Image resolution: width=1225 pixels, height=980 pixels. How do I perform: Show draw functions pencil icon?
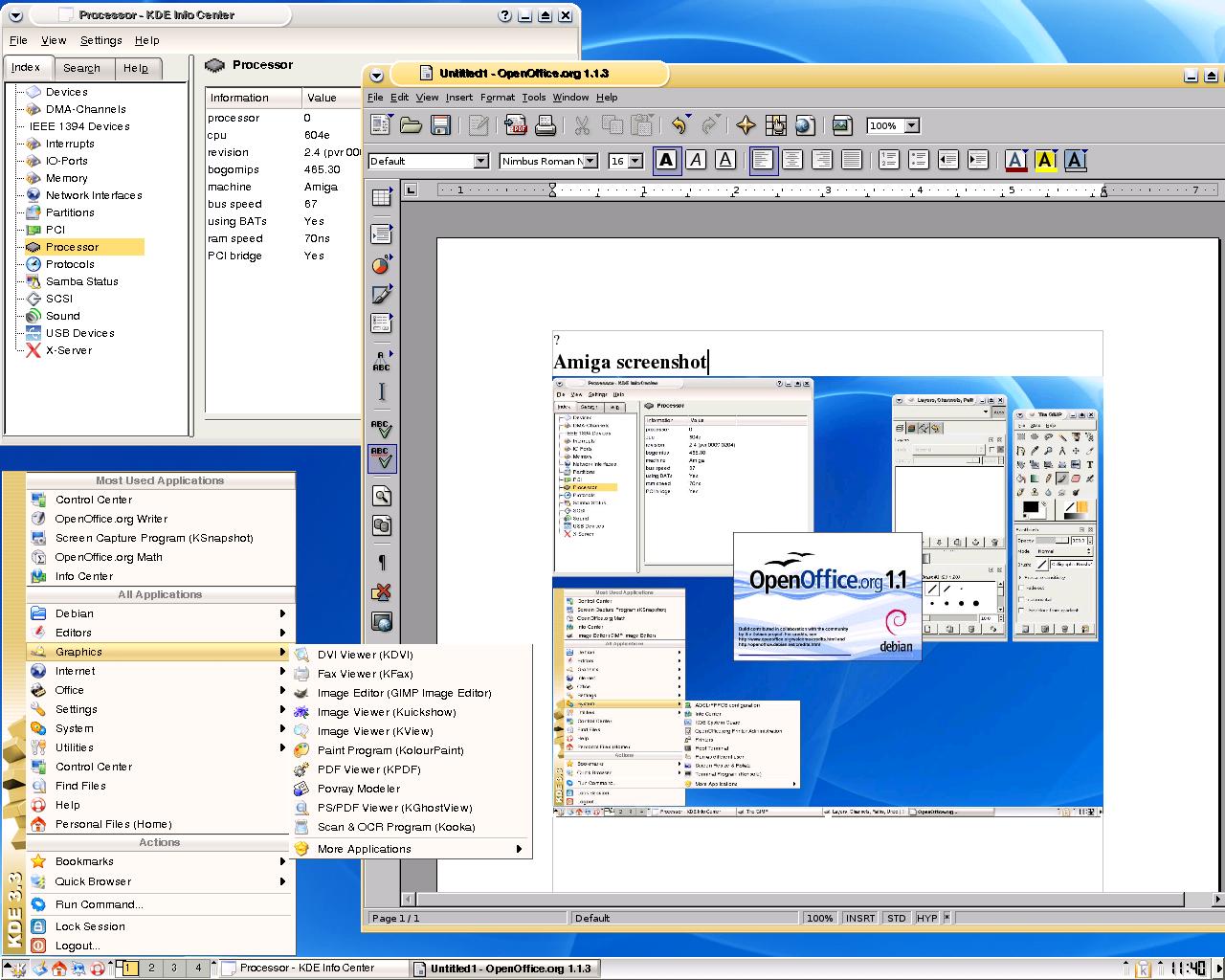[382, 294]
